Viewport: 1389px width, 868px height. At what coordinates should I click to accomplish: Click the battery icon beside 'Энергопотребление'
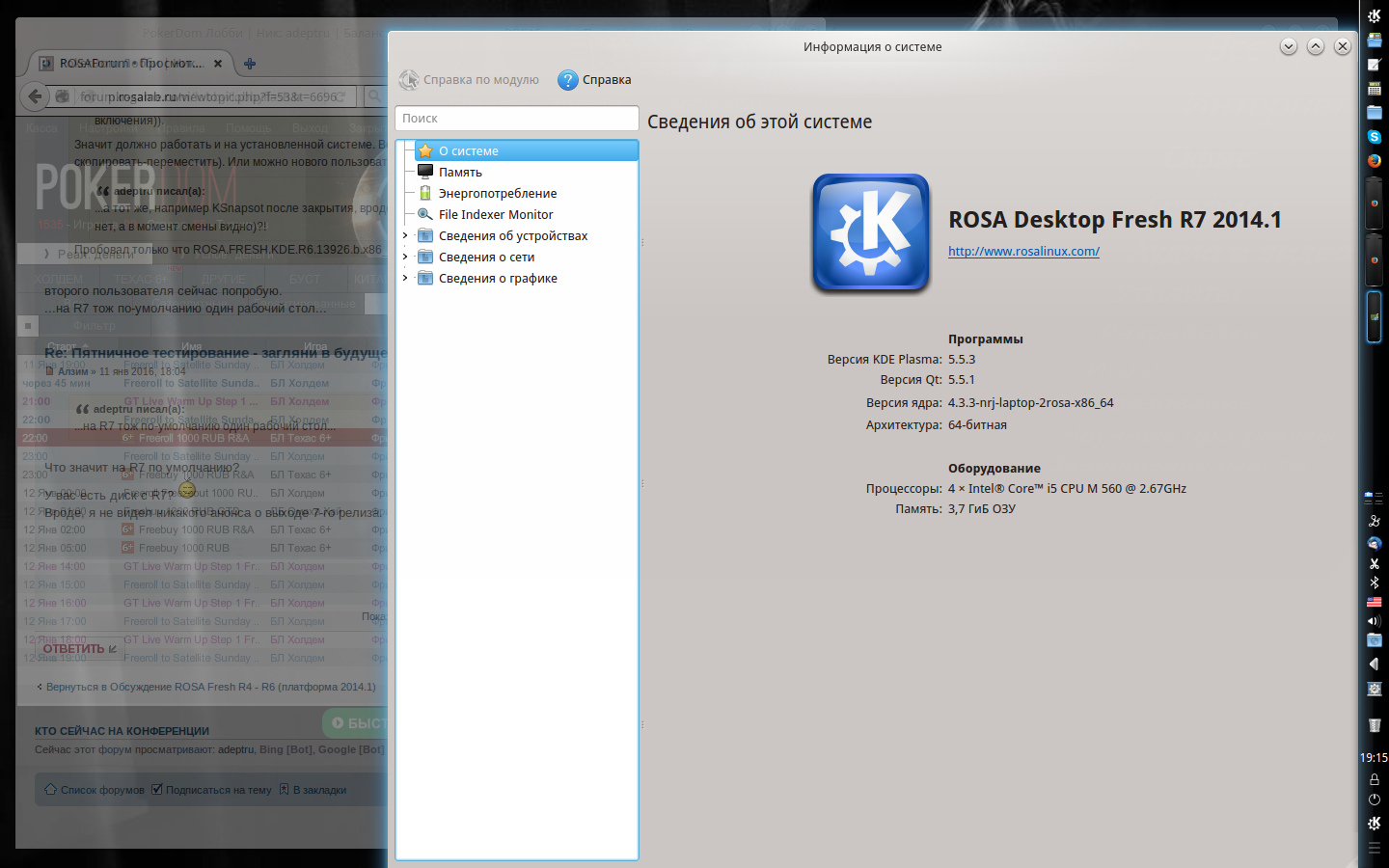coord(425,193)
